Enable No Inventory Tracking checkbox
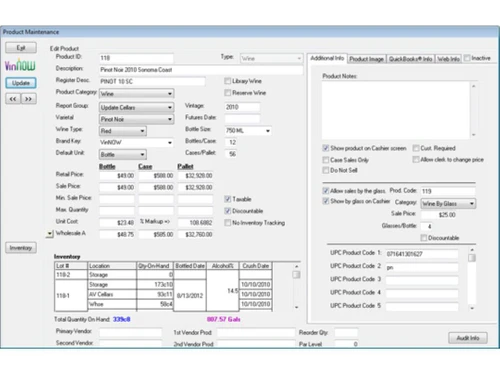 pyautogui.click(x=228, y=223)
